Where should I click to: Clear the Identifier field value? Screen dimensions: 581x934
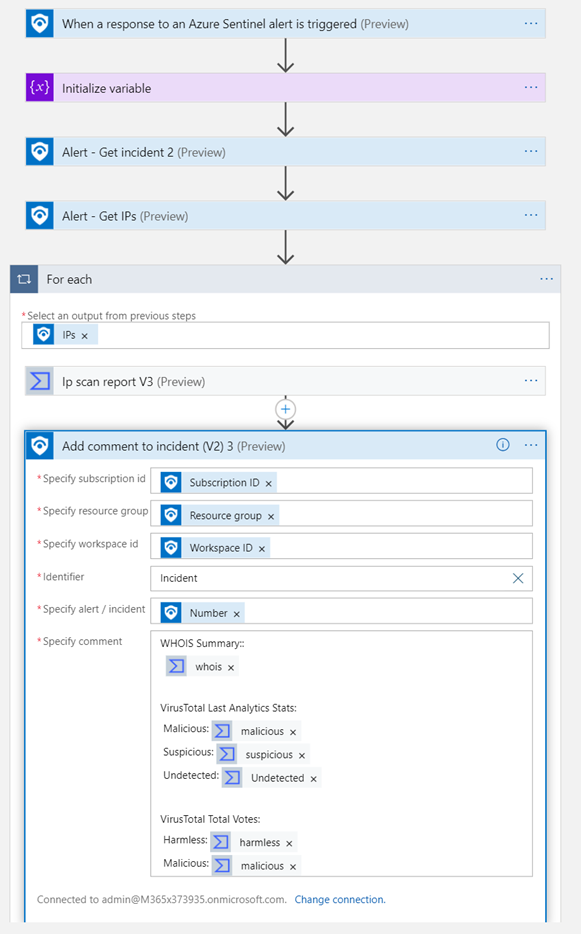pos(518,578)
